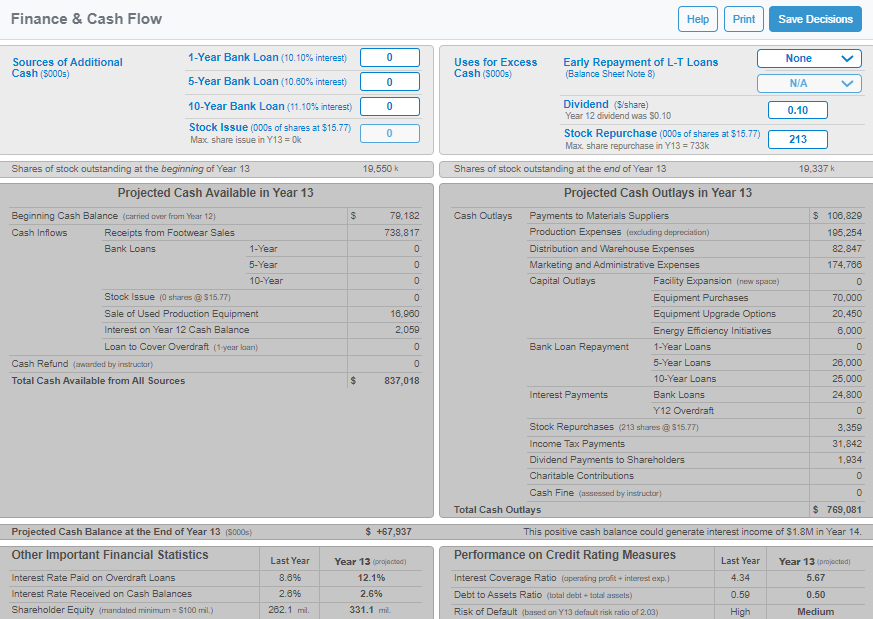Click the Dividend label text
This screenshot has height=619, width=873.
(x=586, y=104)
